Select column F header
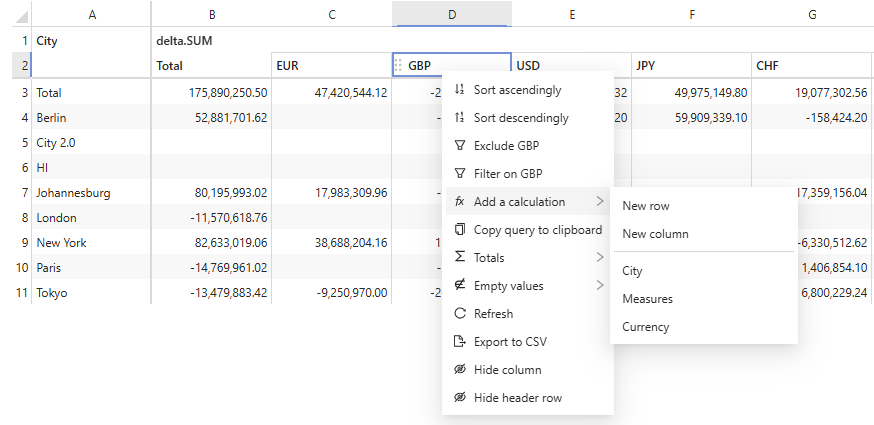This screenshot has height=425, width=874. (692, 15)
